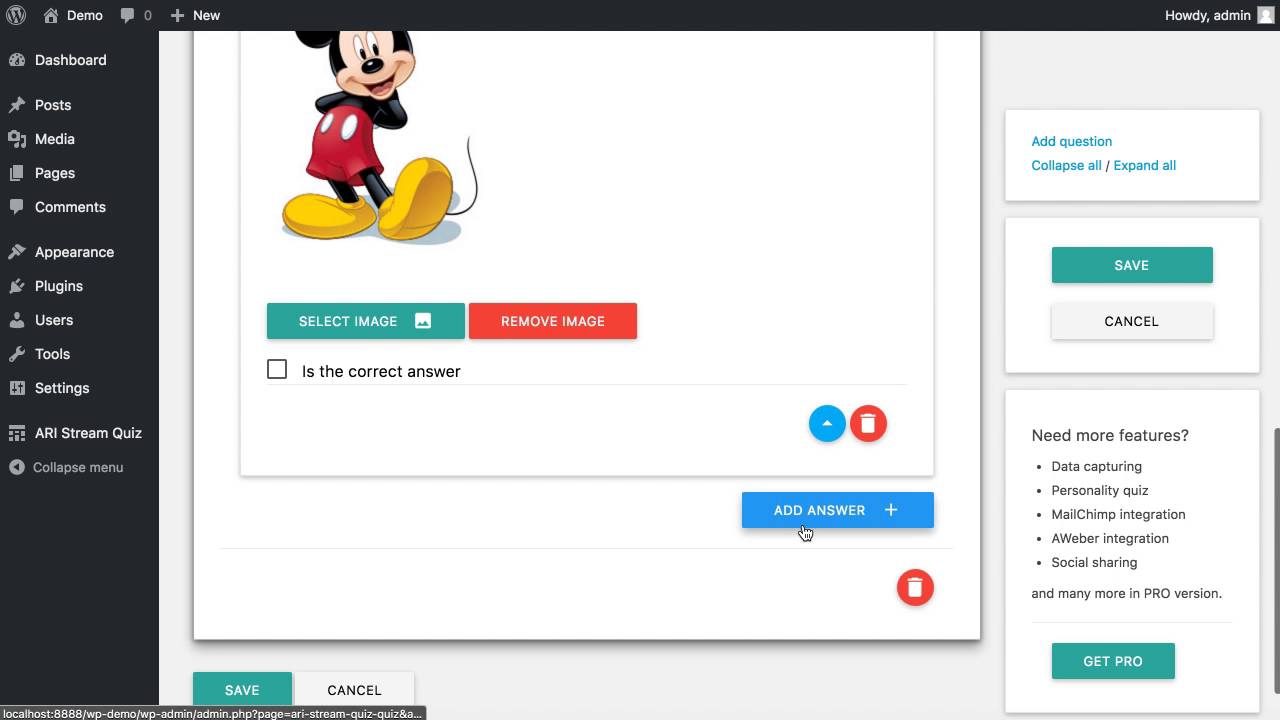The image size is (1280, 720).
Task: Click the 'Personality quiz' list item
Action: (1100, 490)
